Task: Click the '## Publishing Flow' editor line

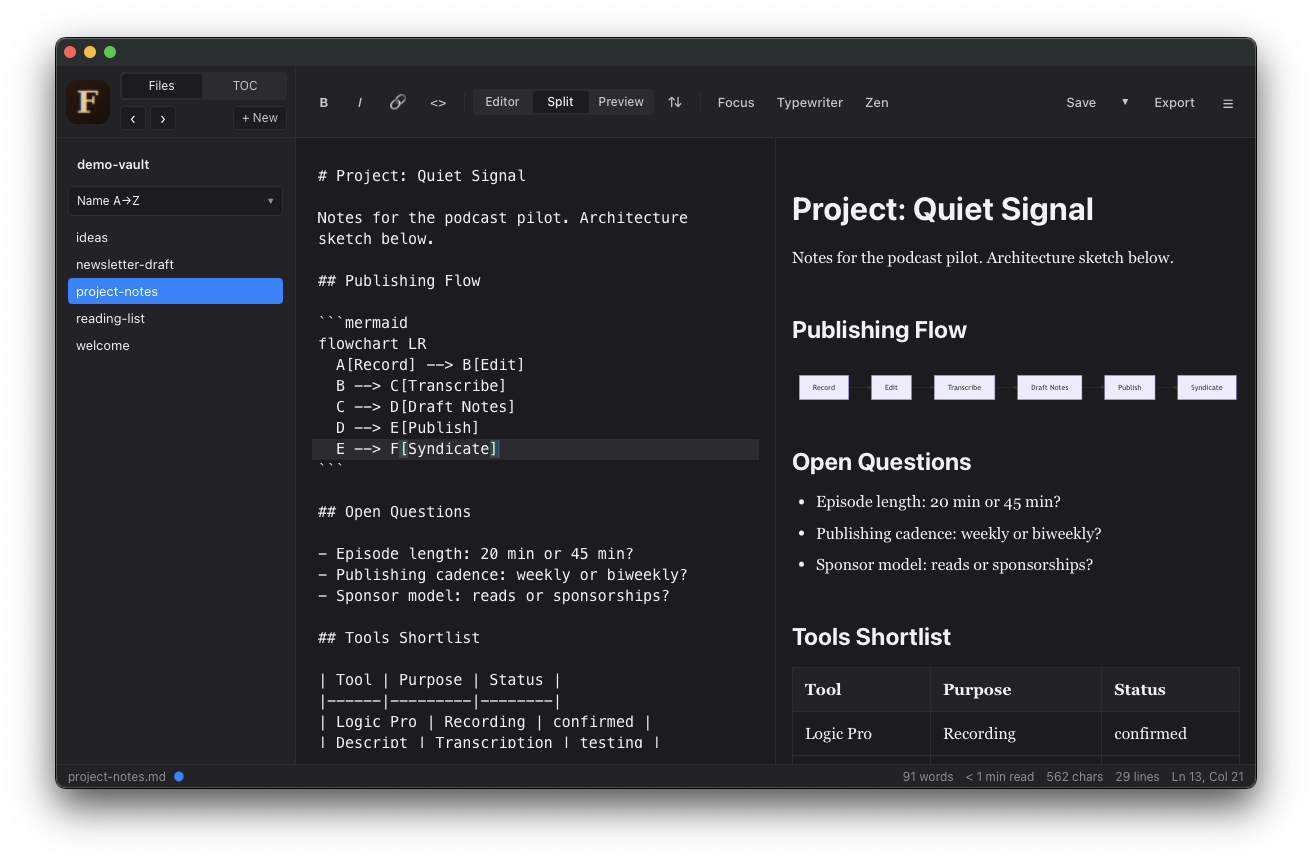Action: [399, 281]
